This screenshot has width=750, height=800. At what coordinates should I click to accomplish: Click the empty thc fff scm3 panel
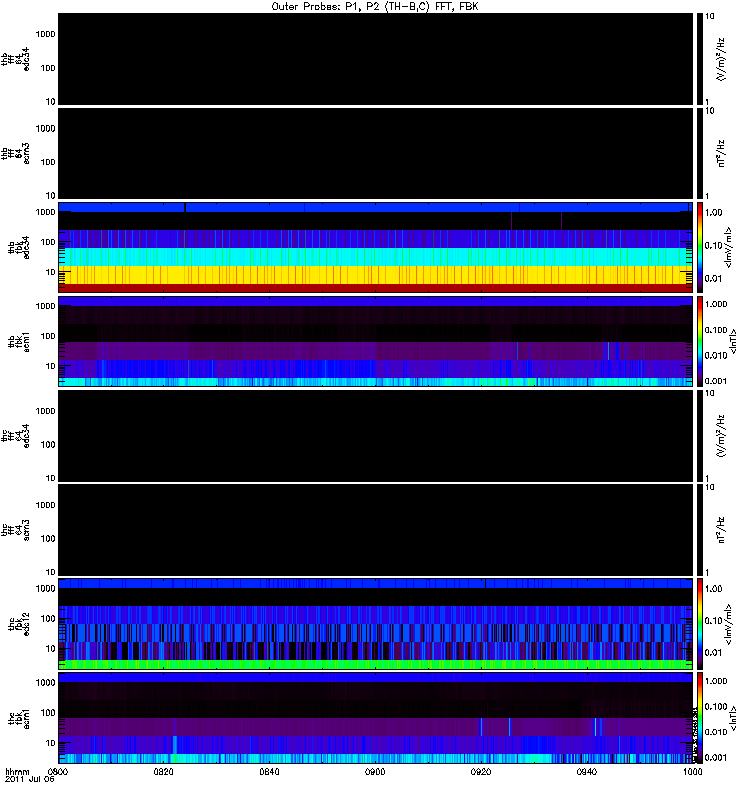click(375, 529)
